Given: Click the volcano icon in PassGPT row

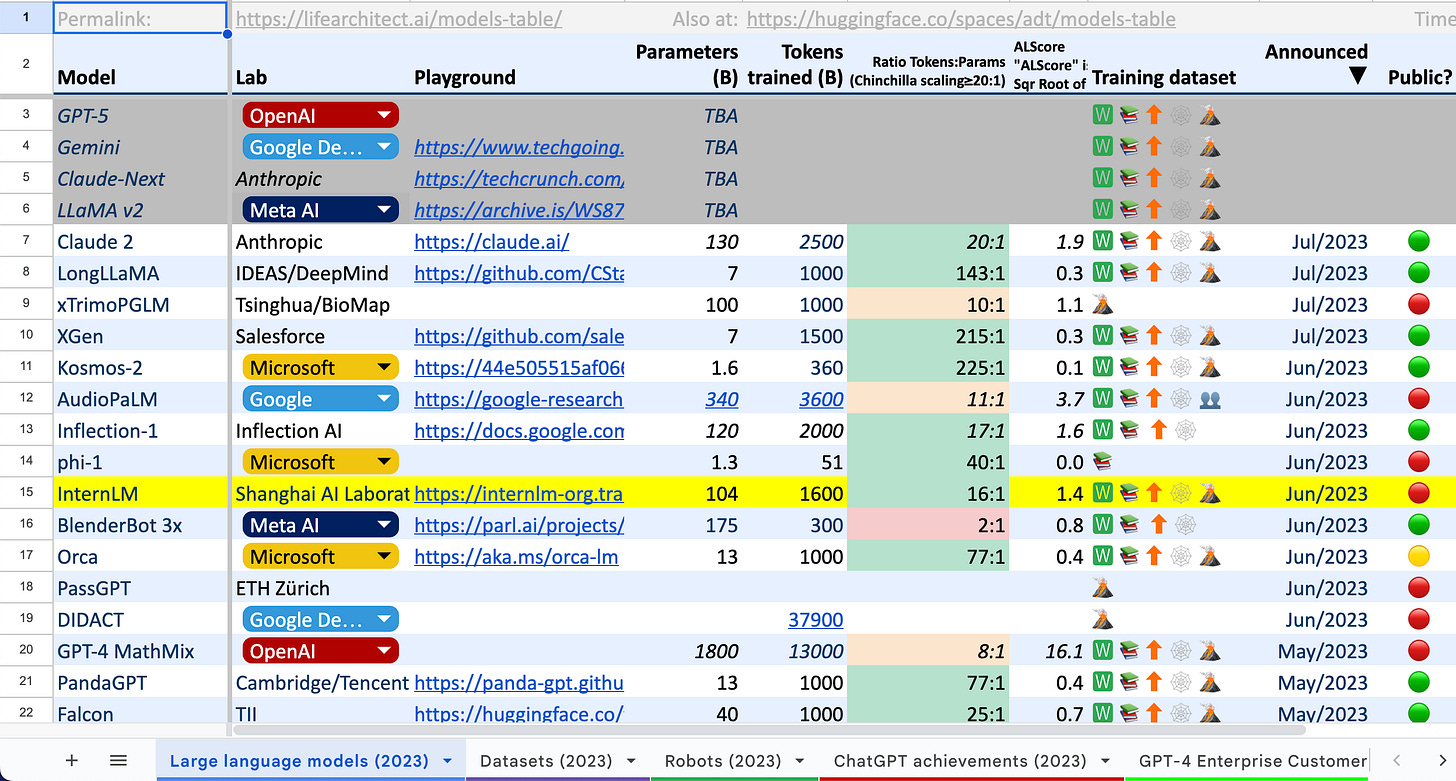Looking at the screenshot, I should click(x=1102, y=588).
